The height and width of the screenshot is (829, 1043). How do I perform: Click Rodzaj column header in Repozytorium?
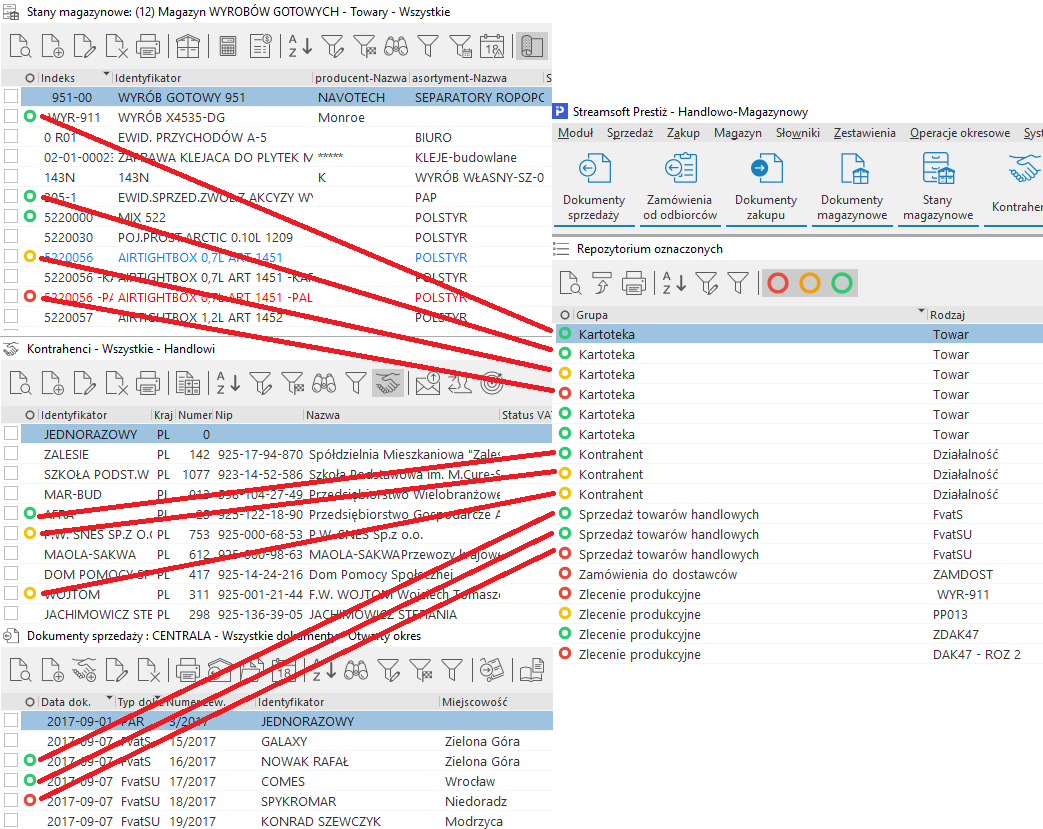(x=985, y=315)
